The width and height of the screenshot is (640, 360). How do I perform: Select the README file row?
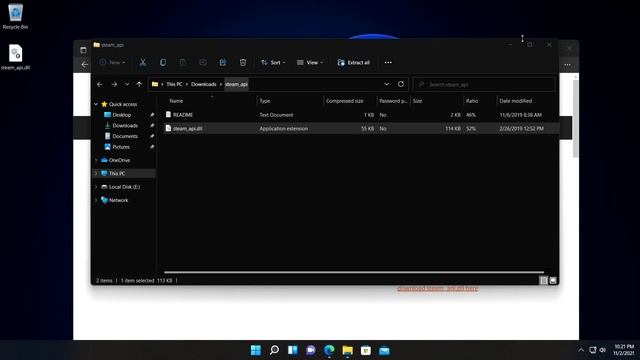coord(361,115)
